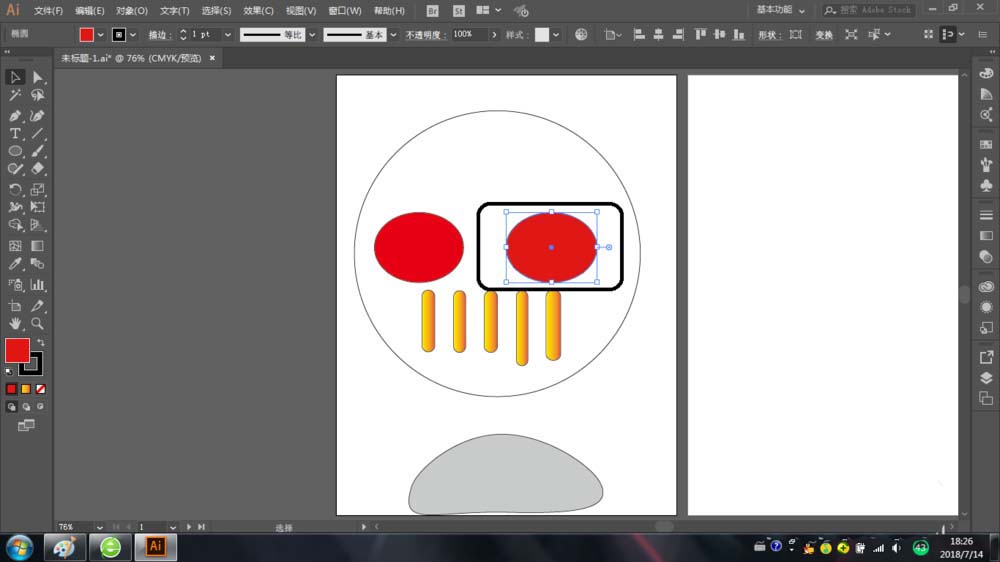1000x562 pixels.
Task: Select the Type tool
Action: [15, 133]
